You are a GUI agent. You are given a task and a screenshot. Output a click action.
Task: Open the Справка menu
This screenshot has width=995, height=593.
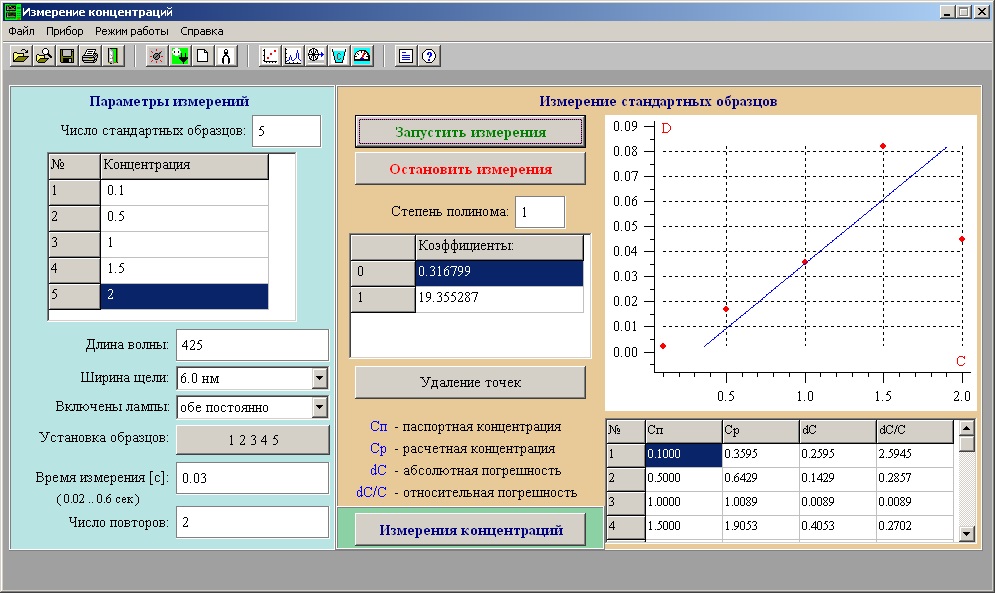tap(202, 31)
